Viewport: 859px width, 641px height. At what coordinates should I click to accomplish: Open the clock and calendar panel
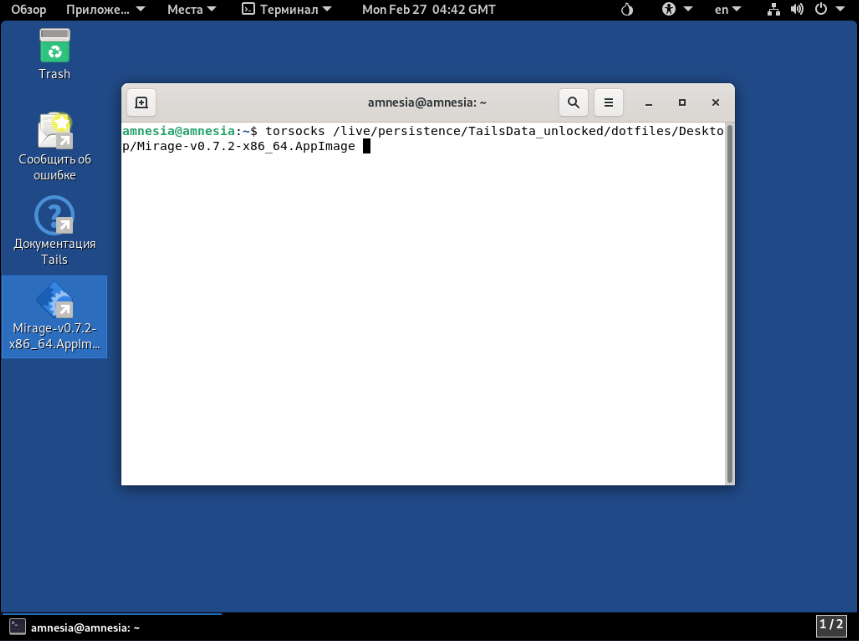[428, 10]
